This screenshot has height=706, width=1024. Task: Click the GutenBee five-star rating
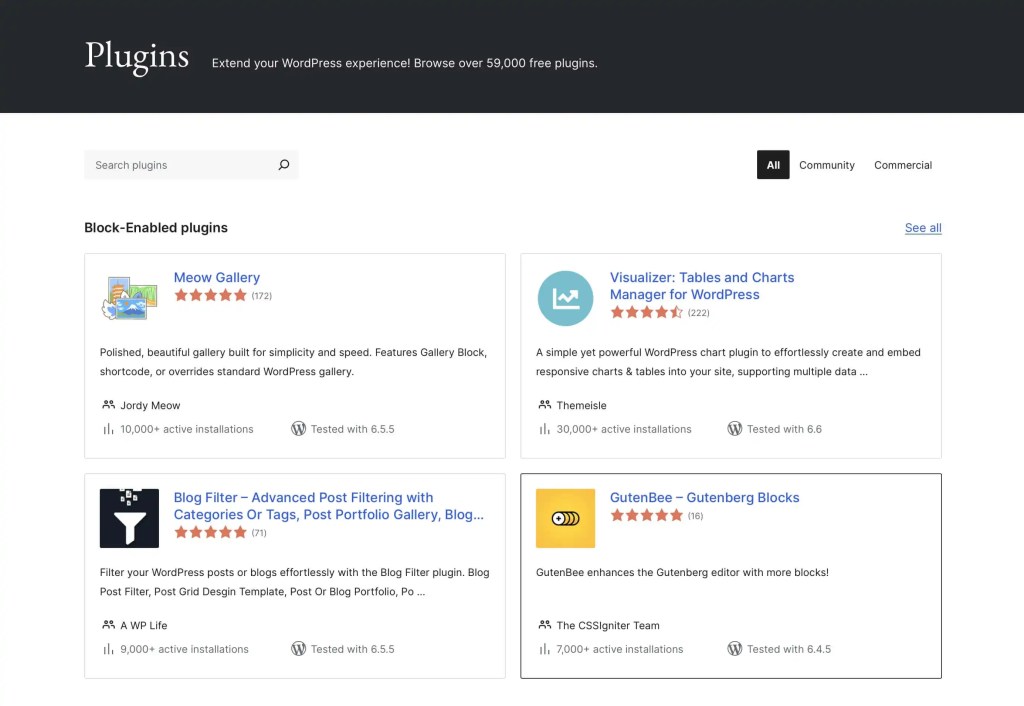(x=646, y=516)
